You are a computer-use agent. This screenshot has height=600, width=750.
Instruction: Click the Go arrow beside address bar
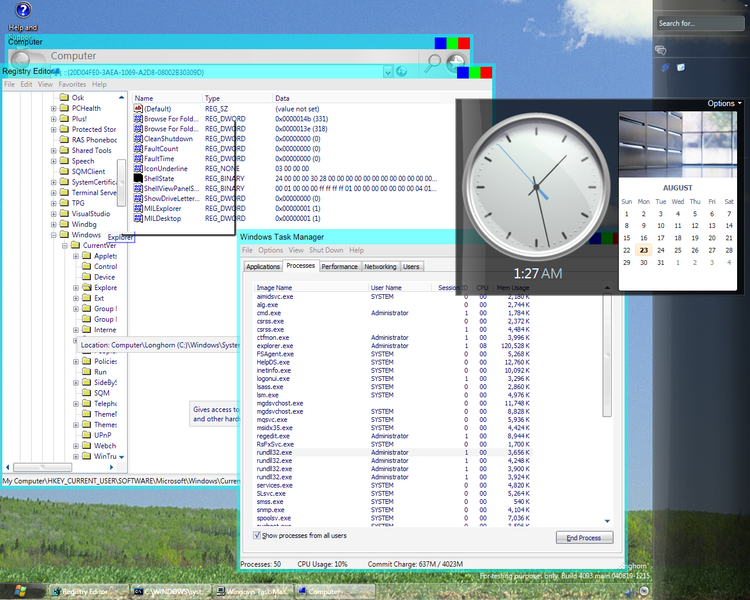click(401, 72)
